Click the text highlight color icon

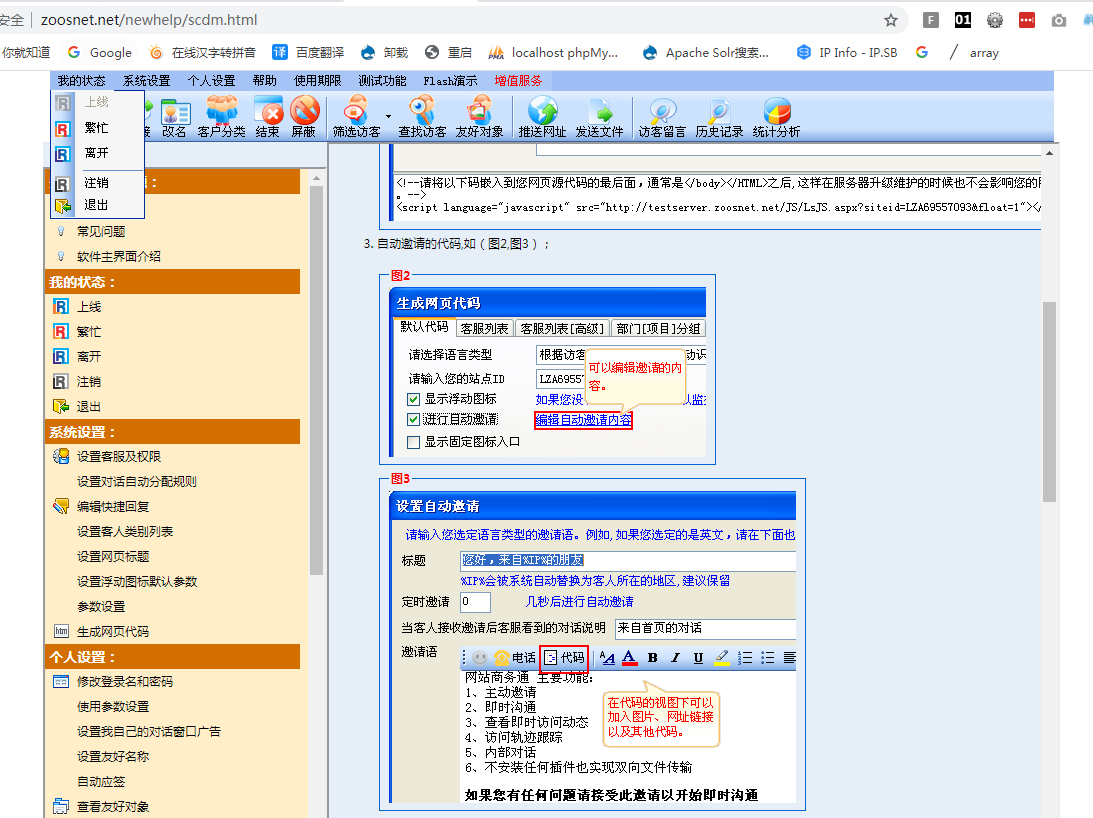tap(722, 658)
